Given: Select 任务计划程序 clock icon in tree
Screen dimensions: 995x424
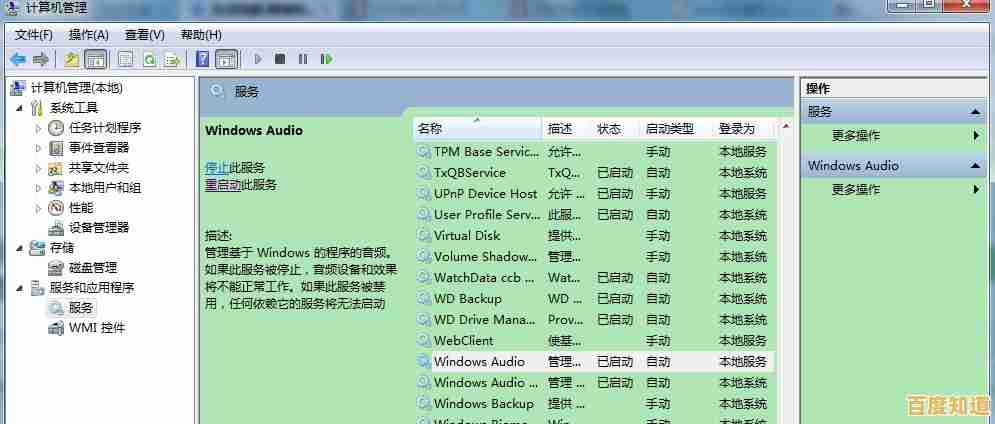Looking at the screenshot, I should [56, 128].
